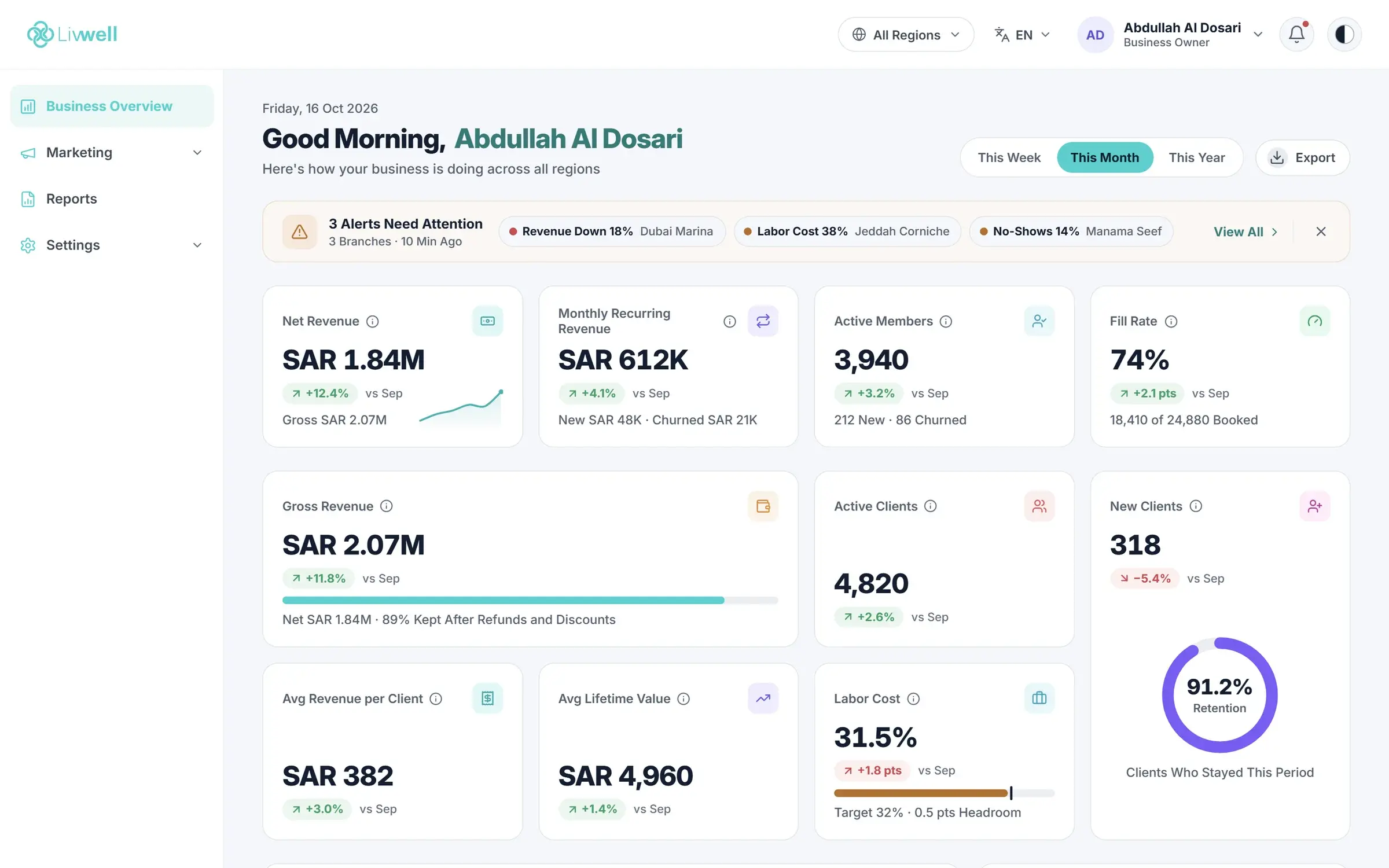Click View All alerts link
Screen dimensions: 1389x868
[x=1245, y=231]
